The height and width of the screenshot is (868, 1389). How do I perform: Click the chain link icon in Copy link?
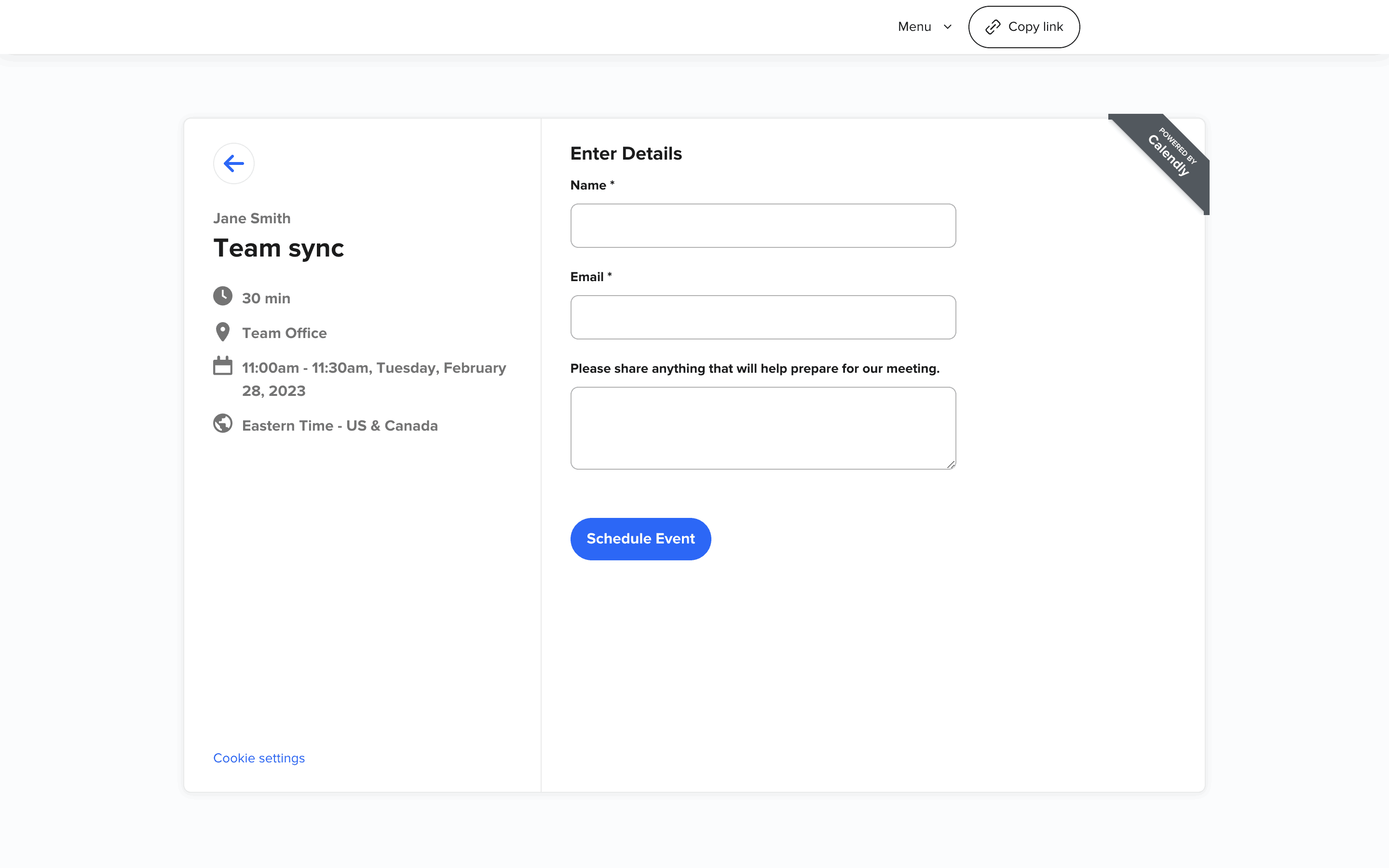pyautogui.click(x=993, y=27)
